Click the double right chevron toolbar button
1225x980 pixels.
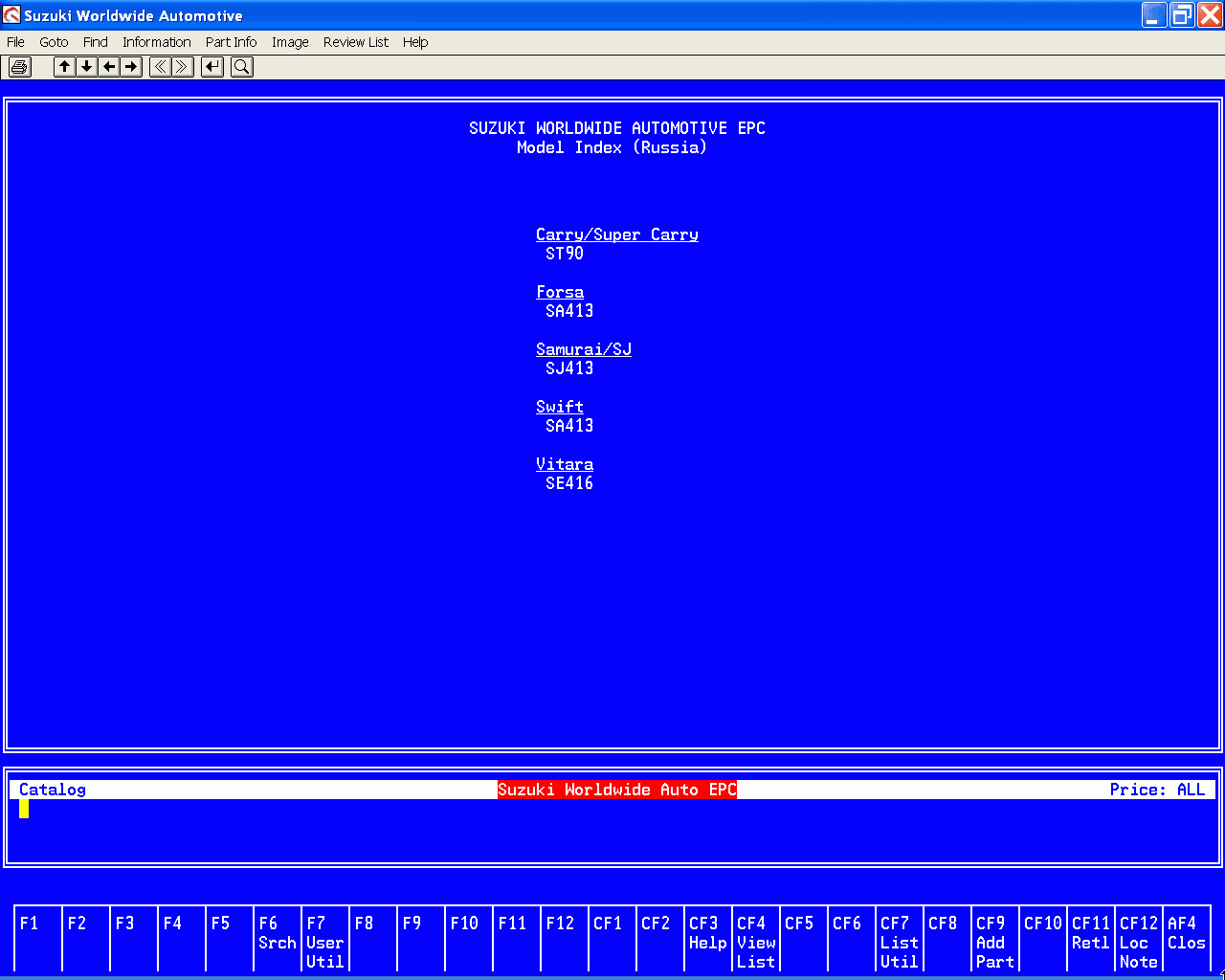[183, 67]
